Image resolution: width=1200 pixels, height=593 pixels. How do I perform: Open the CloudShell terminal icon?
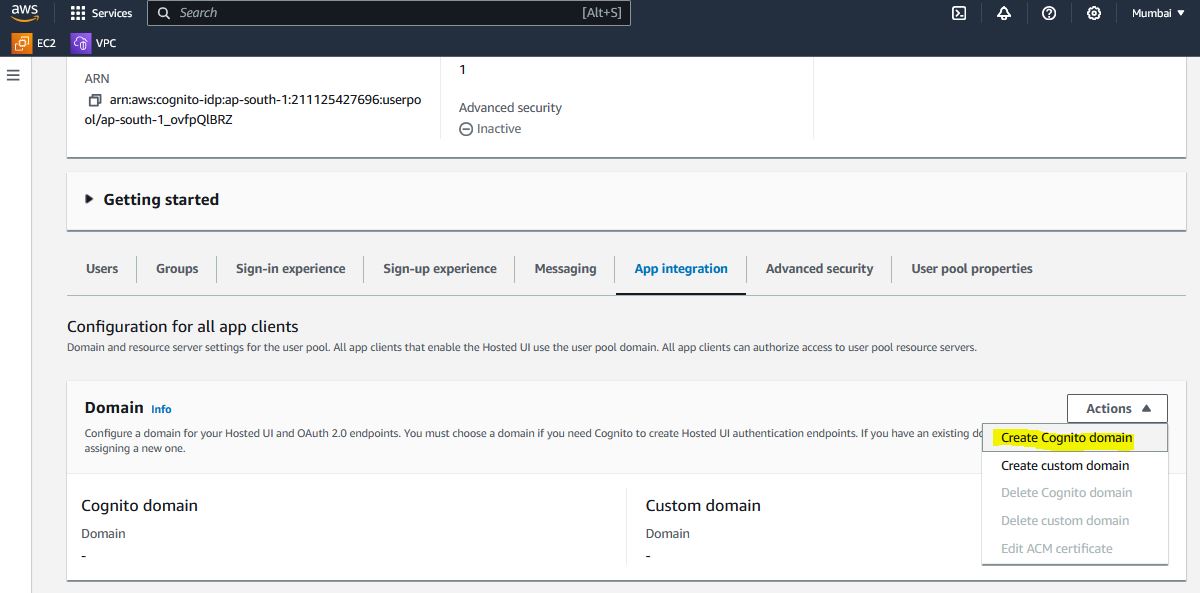pos(958,13)
